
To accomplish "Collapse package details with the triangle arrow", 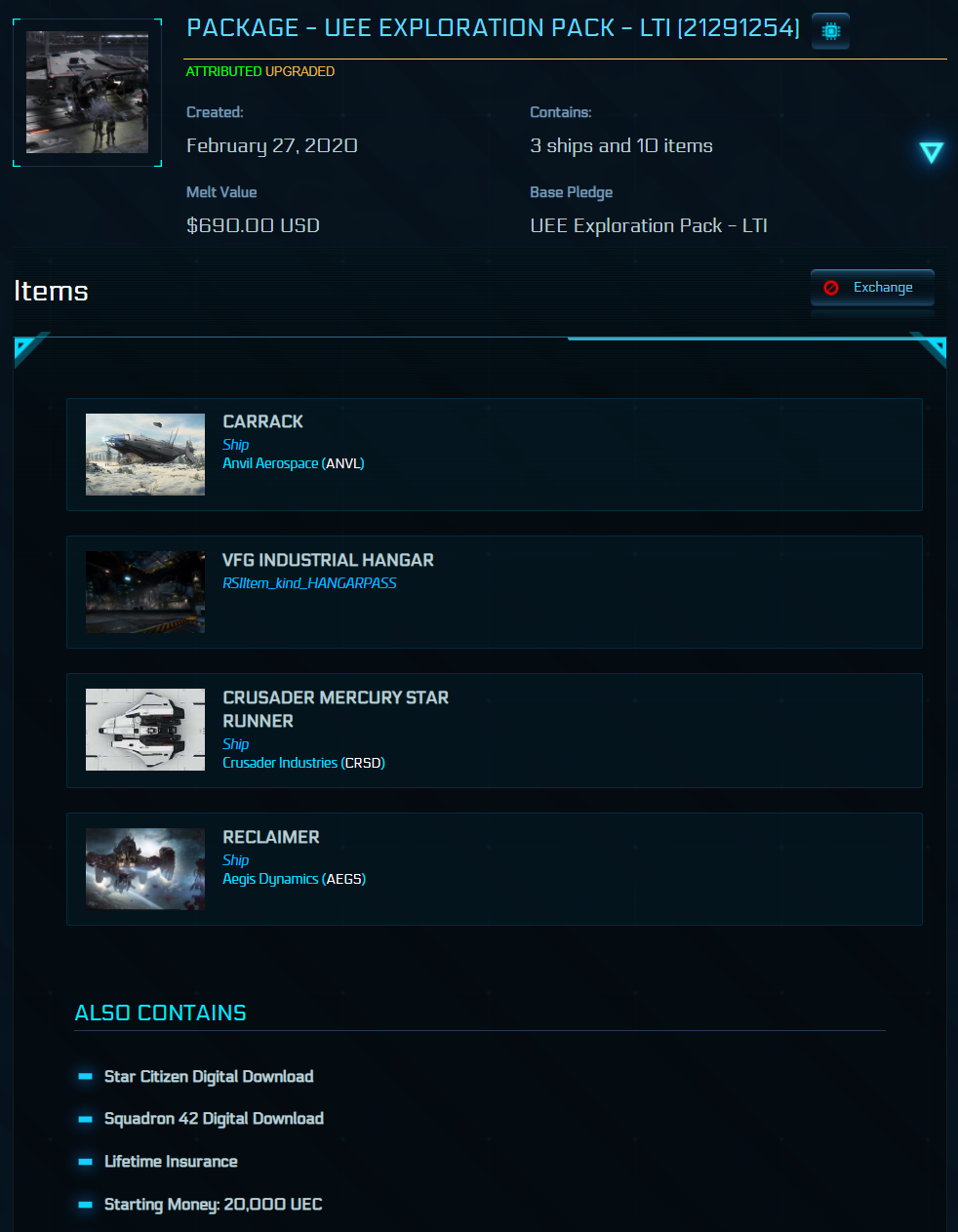I will (x=931, y=152).
